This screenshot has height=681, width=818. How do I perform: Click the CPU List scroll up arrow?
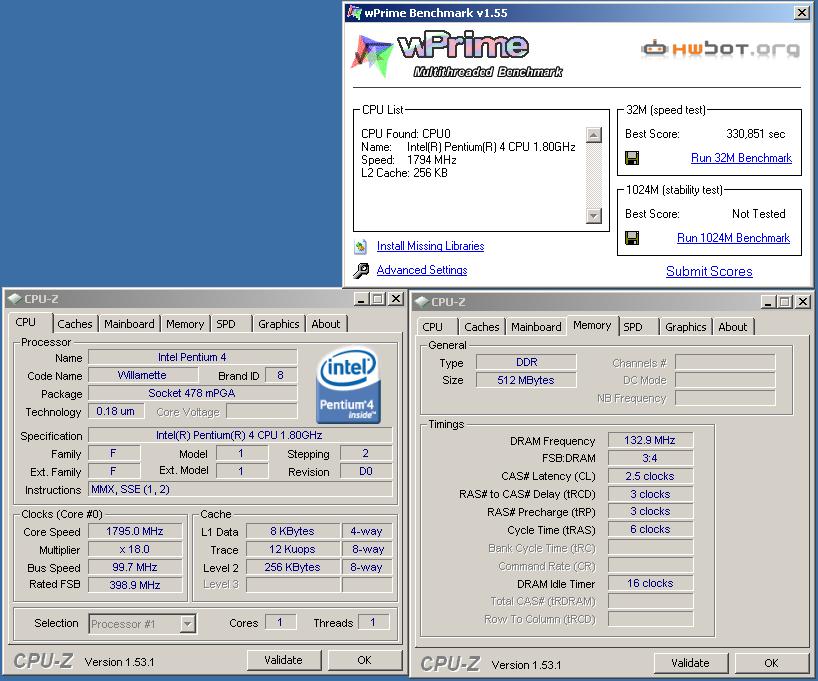(x=594, y=135)
